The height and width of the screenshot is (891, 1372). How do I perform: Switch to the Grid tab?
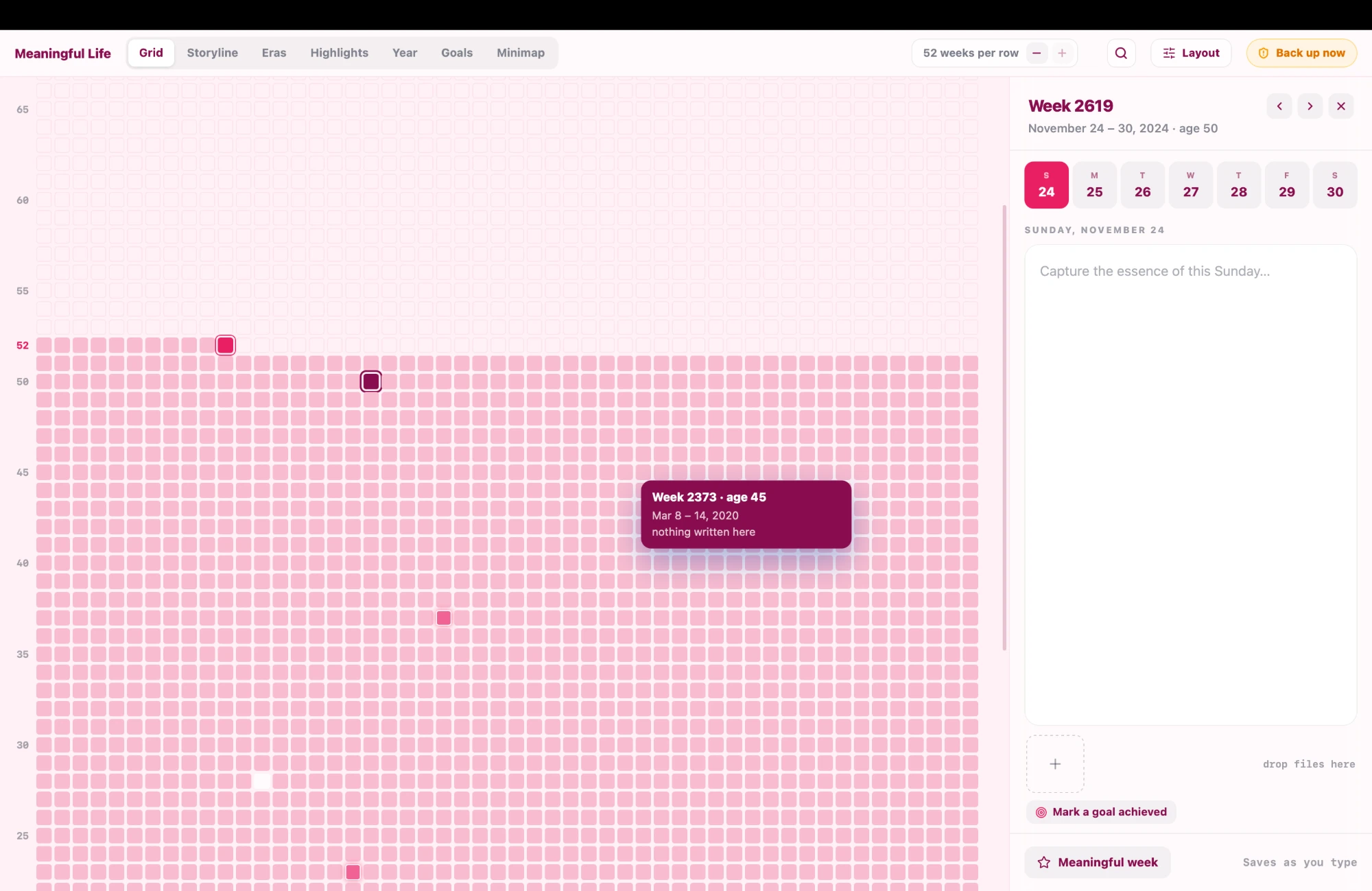tap(151, 53)
